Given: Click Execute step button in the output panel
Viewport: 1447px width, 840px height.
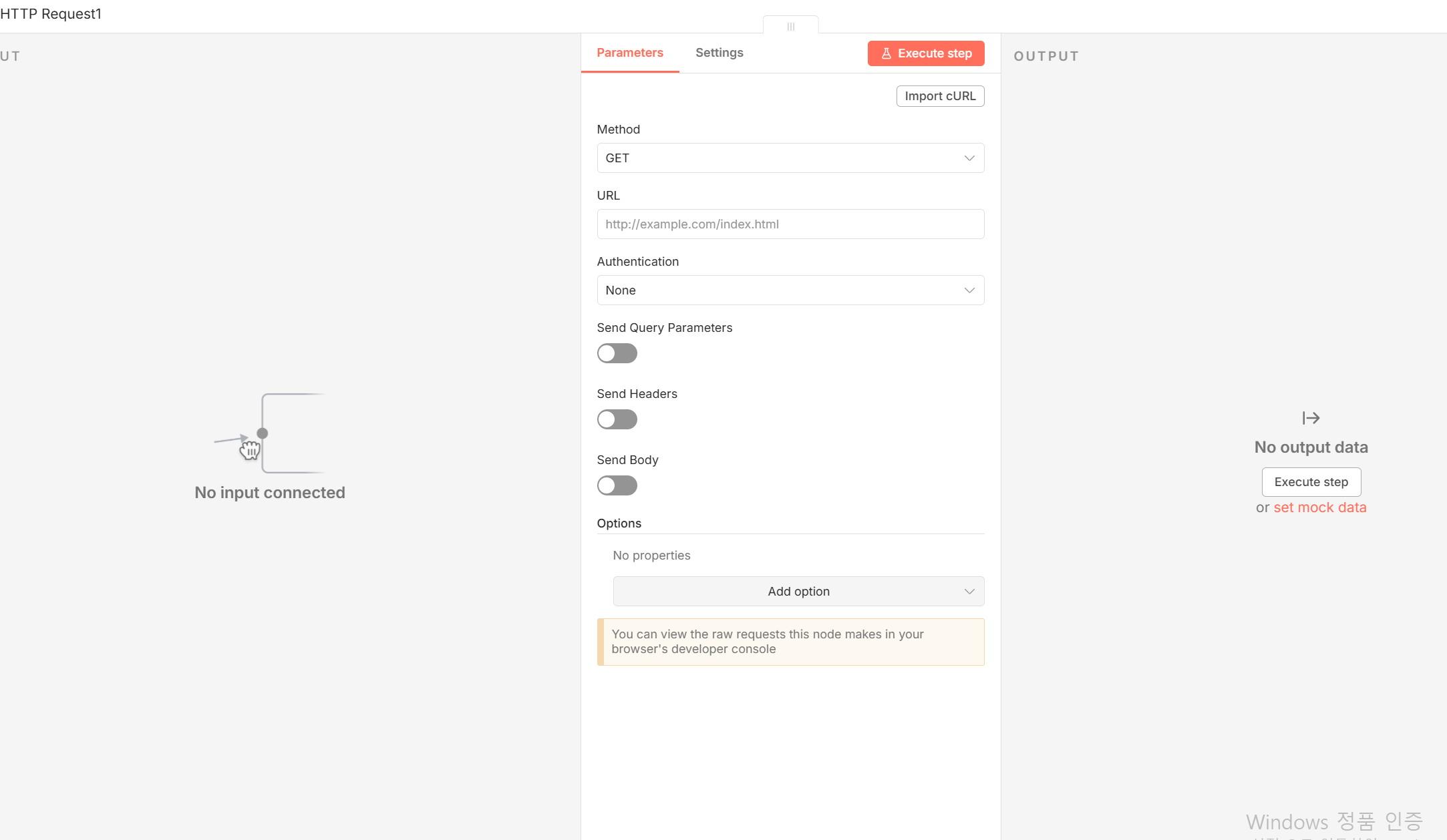Looking at the screenshot, I should [1311, 482].
